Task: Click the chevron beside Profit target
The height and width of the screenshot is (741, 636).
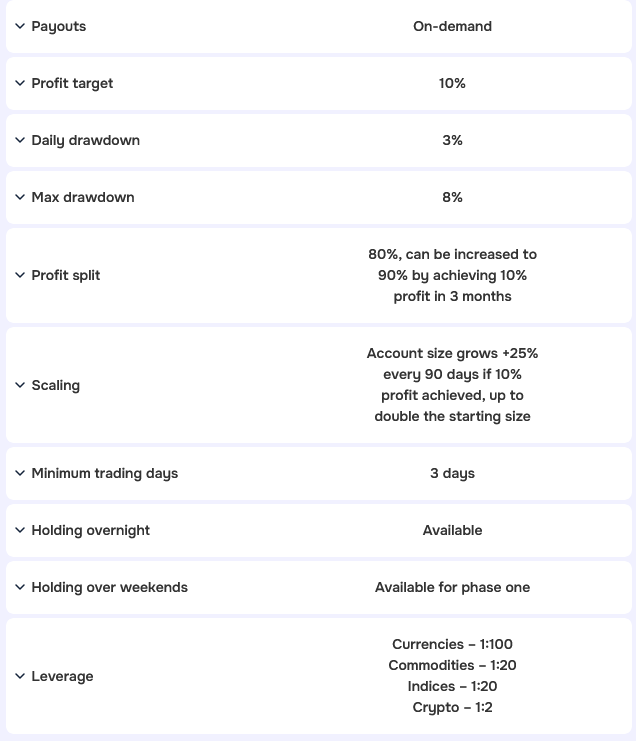Action: pos(20,83)
